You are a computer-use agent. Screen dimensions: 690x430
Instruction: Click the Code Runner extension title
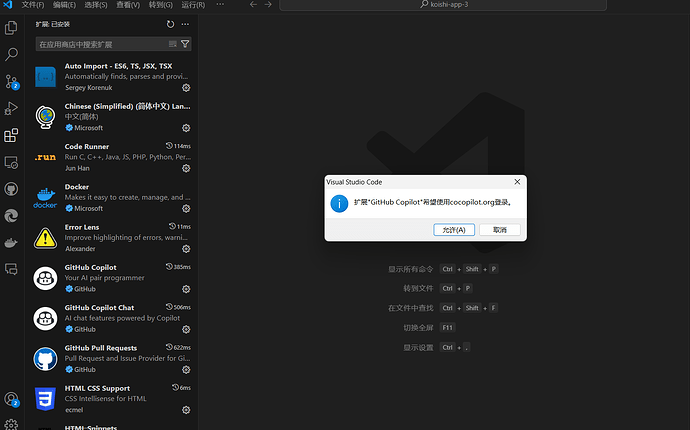click(x=87, y=147)
